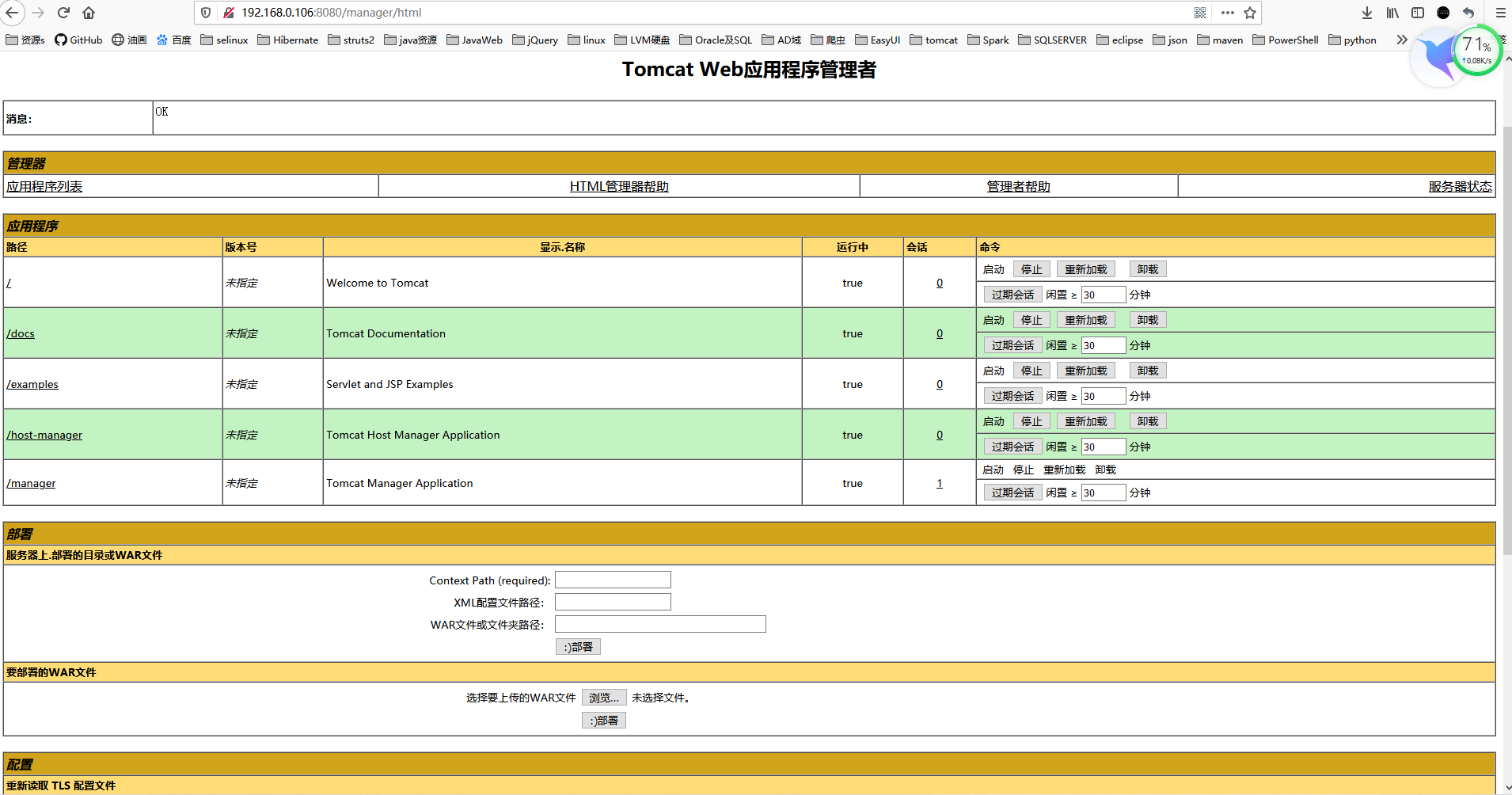1512x795 pixels.
Task: Open the 百度 bookmark
Action: tap(174, 40)
